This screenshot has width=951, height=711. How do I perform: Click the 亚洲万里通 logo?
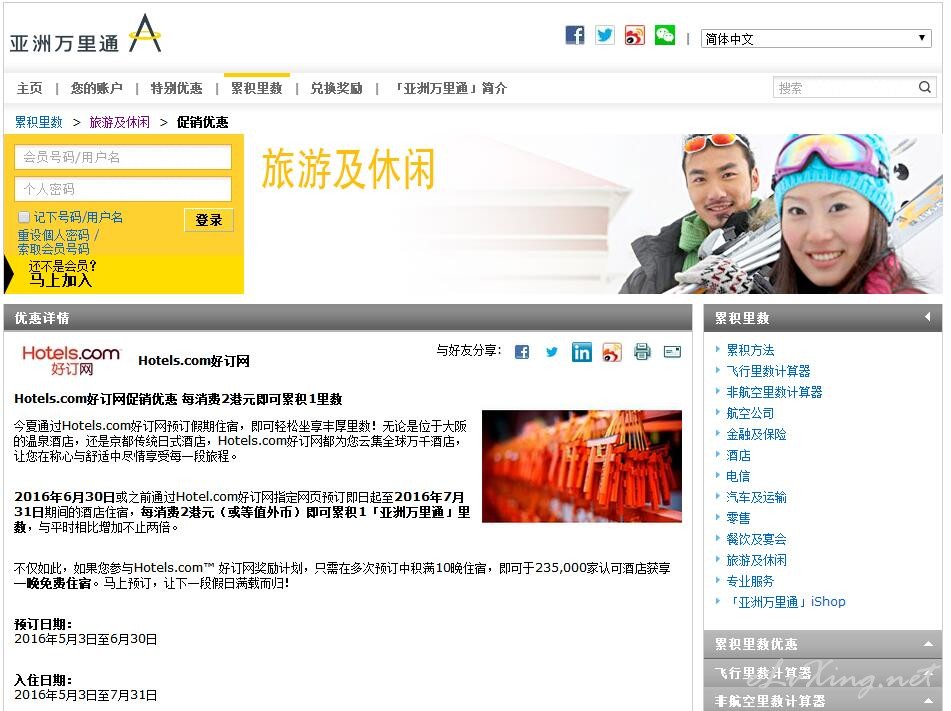coord(86,35)
